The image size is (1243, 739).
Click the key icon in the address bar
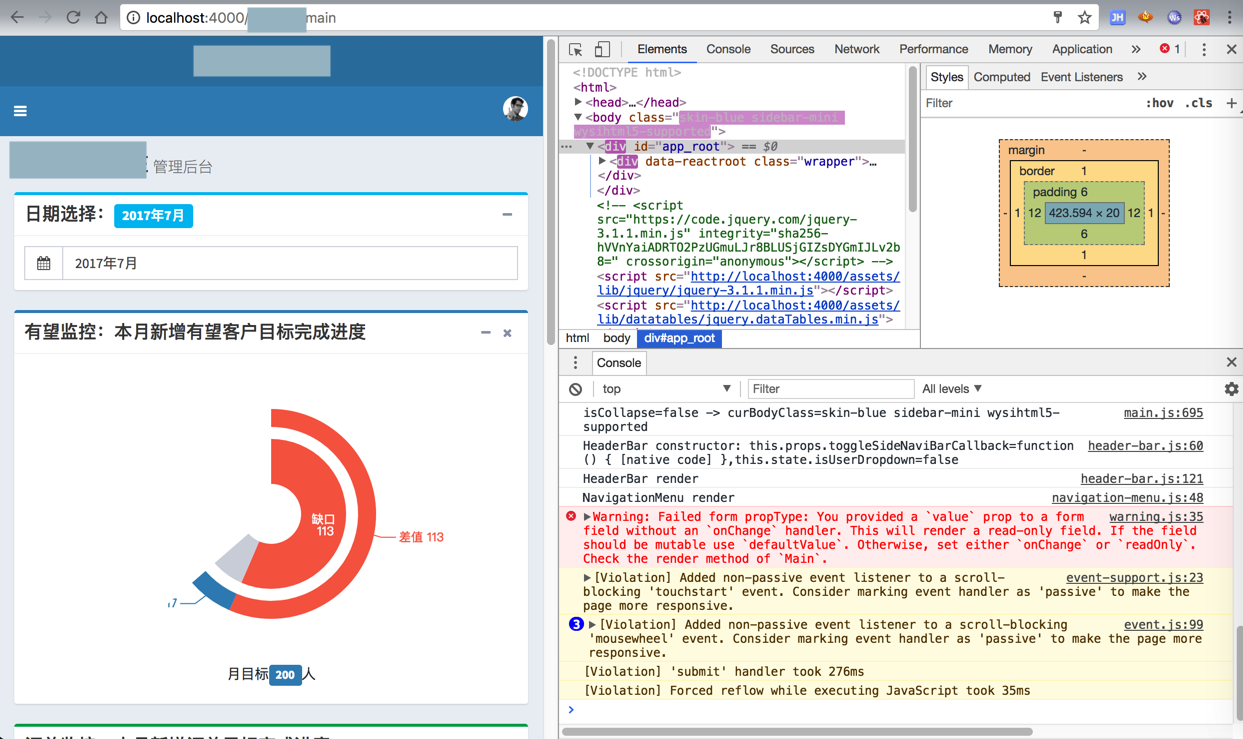click(1057, 17)
